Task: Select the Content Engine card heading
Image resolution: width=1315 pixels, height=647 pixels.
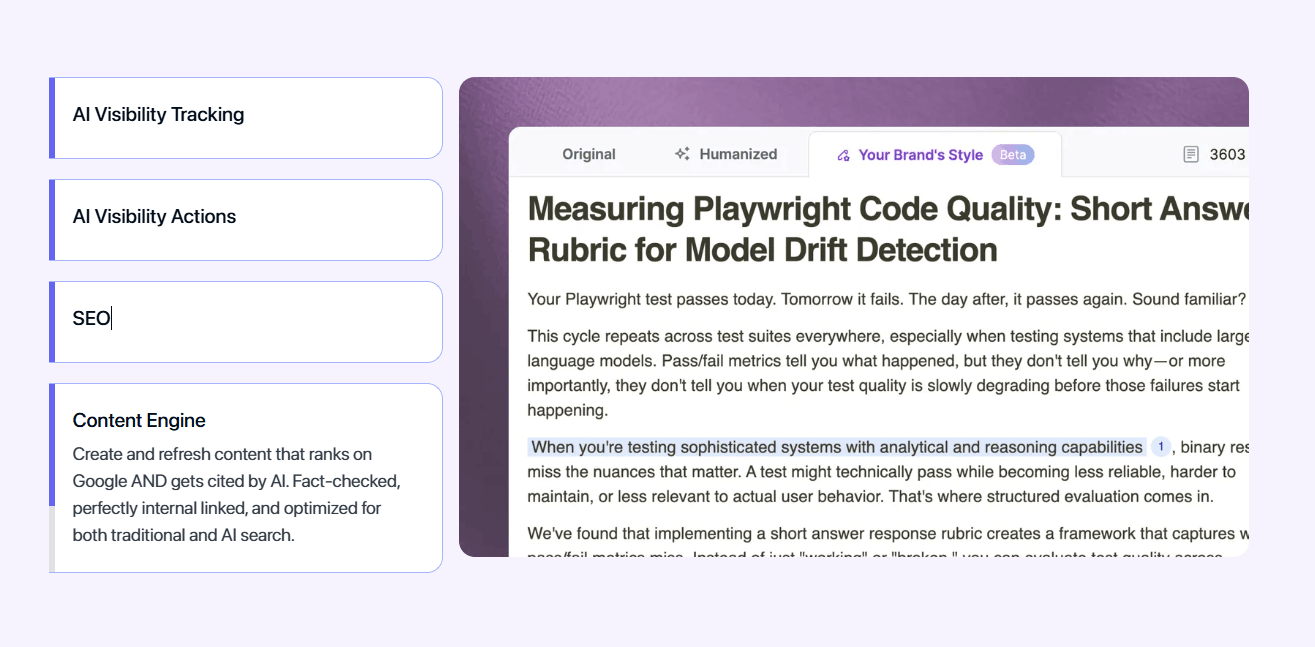Action: 139,420
